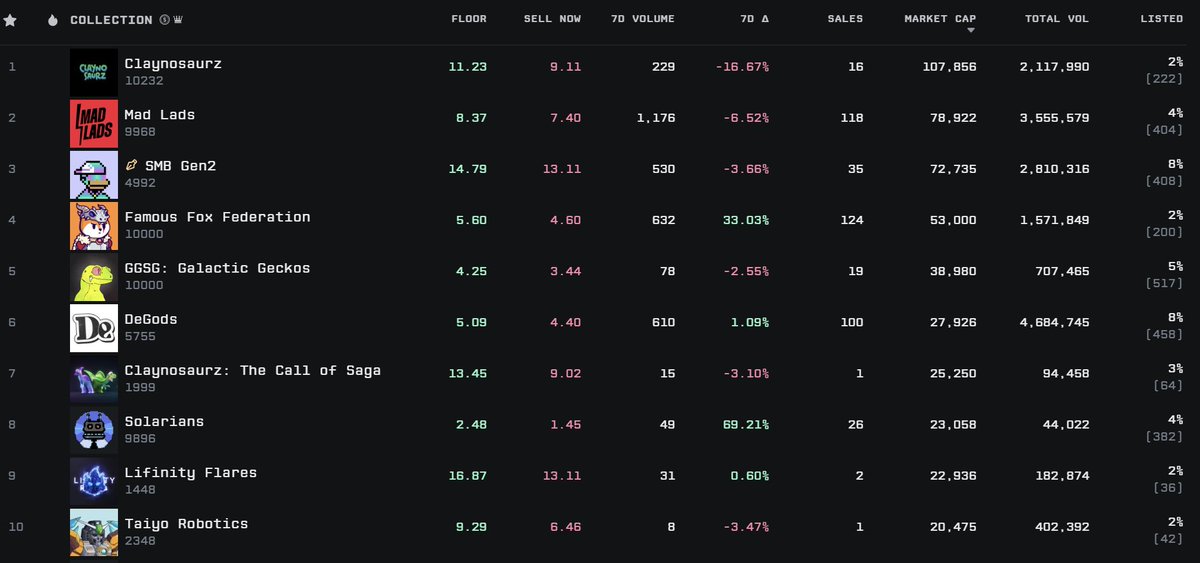
Task: Sort by the FLOOR column header
Action: point(469,19)
